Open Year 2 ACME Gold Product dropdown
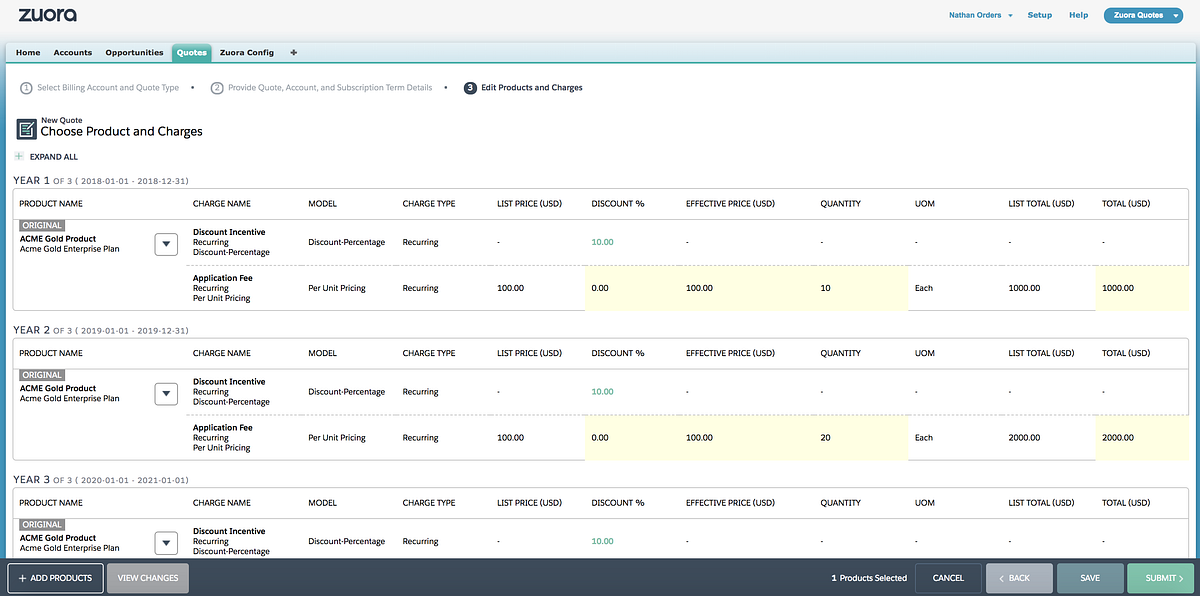This screenshot has width=1200, height=596. pos(166,394)
